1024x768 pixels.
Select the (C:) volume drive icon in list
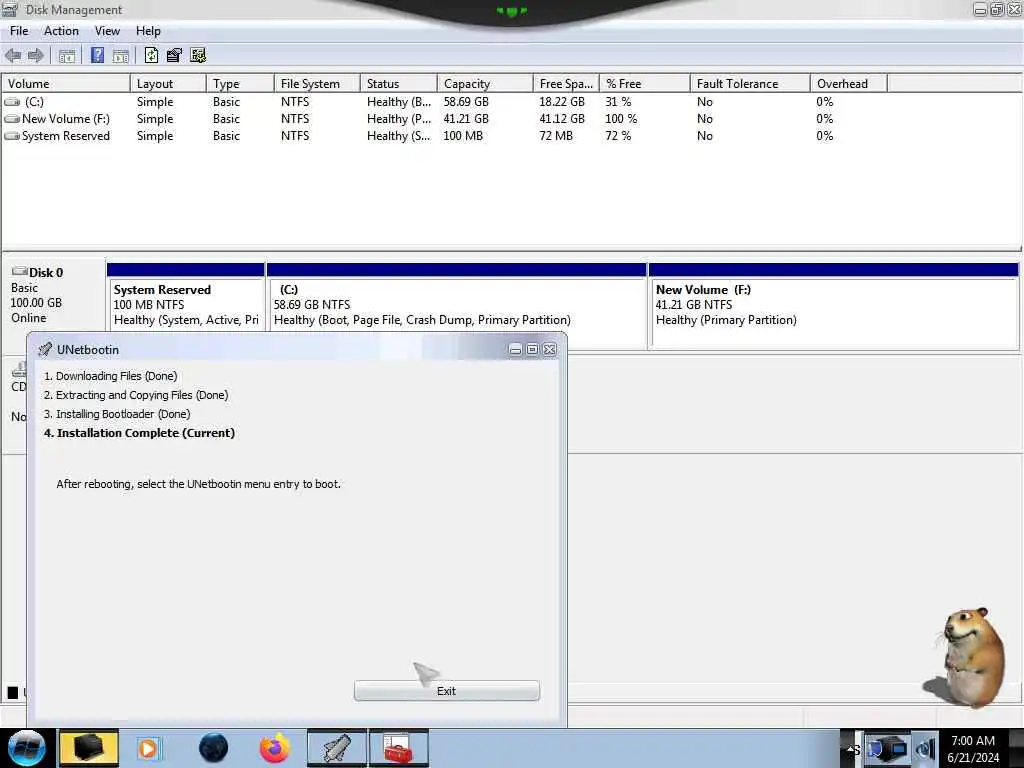[x=12, y=102]
